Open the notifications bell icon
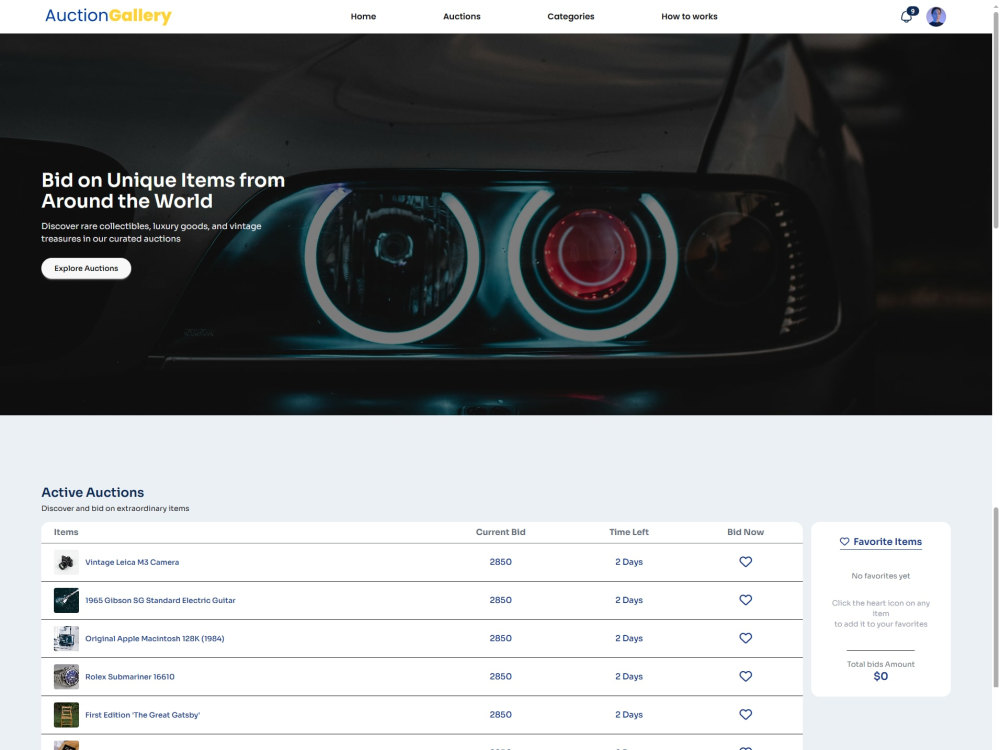 (x=906, y=17)
